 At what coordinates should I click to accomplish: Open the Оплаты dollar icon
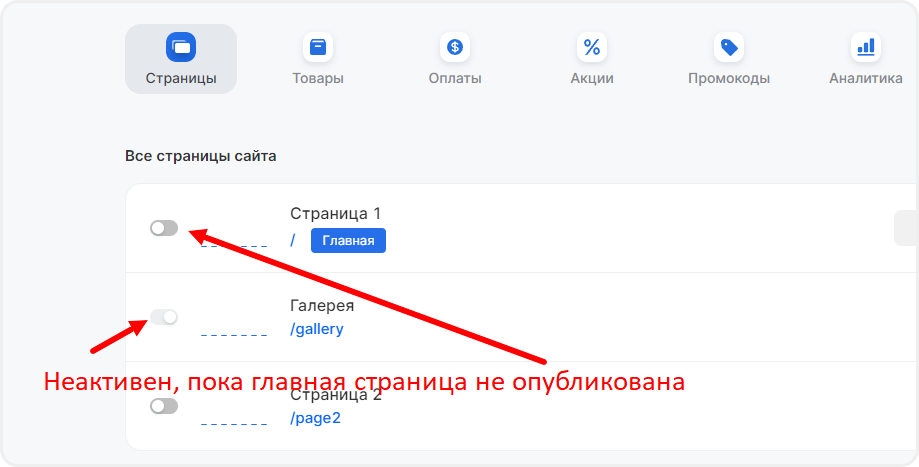(x=455, y=47)
